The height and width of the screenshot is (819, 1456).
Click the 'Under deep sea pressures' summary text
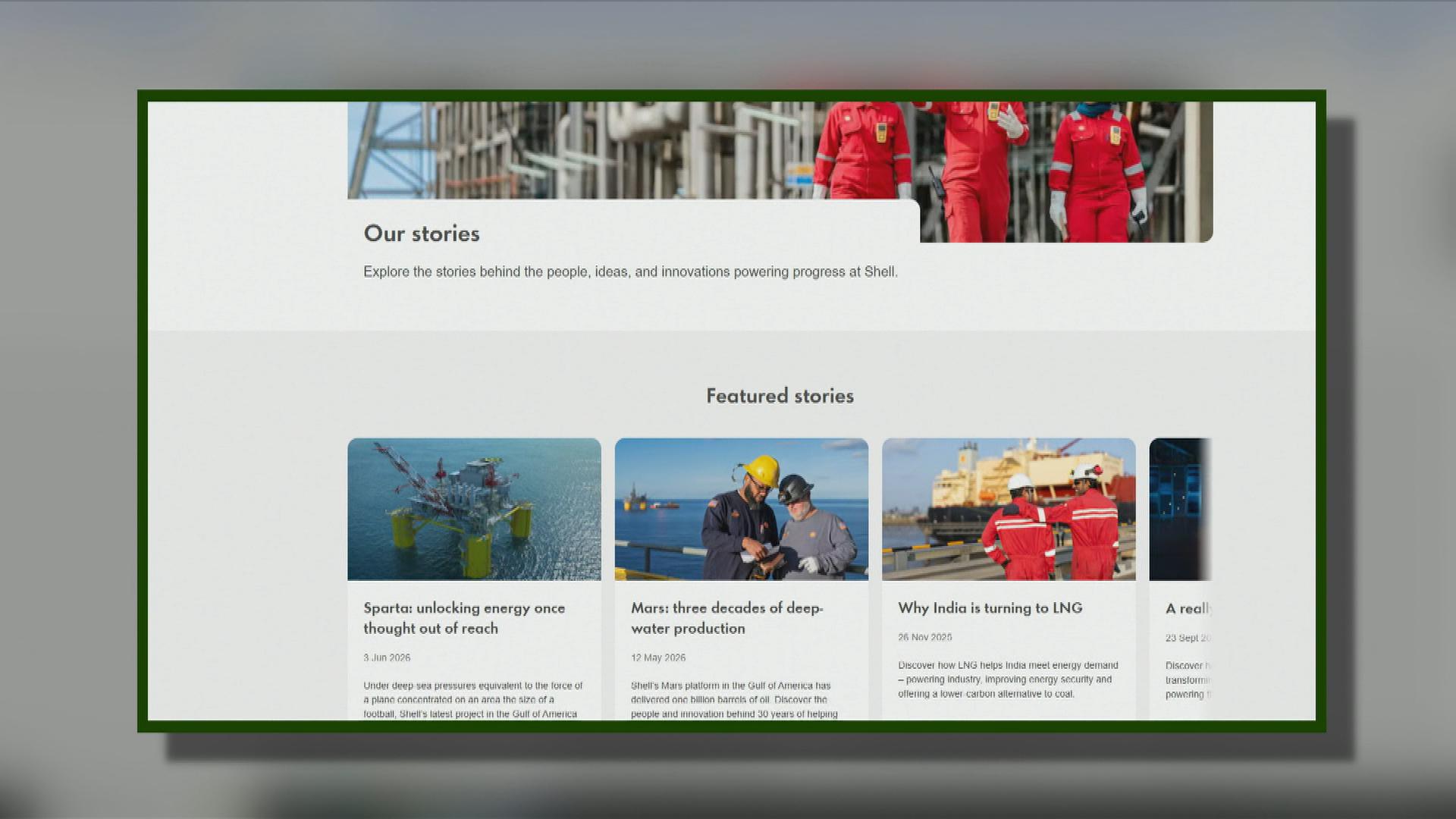click(473, 700)
